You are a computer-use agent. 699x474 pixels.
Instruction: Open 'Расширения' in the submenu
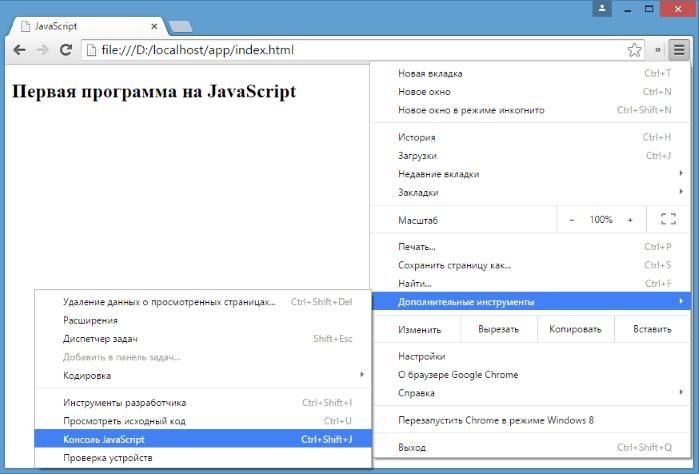203,320
